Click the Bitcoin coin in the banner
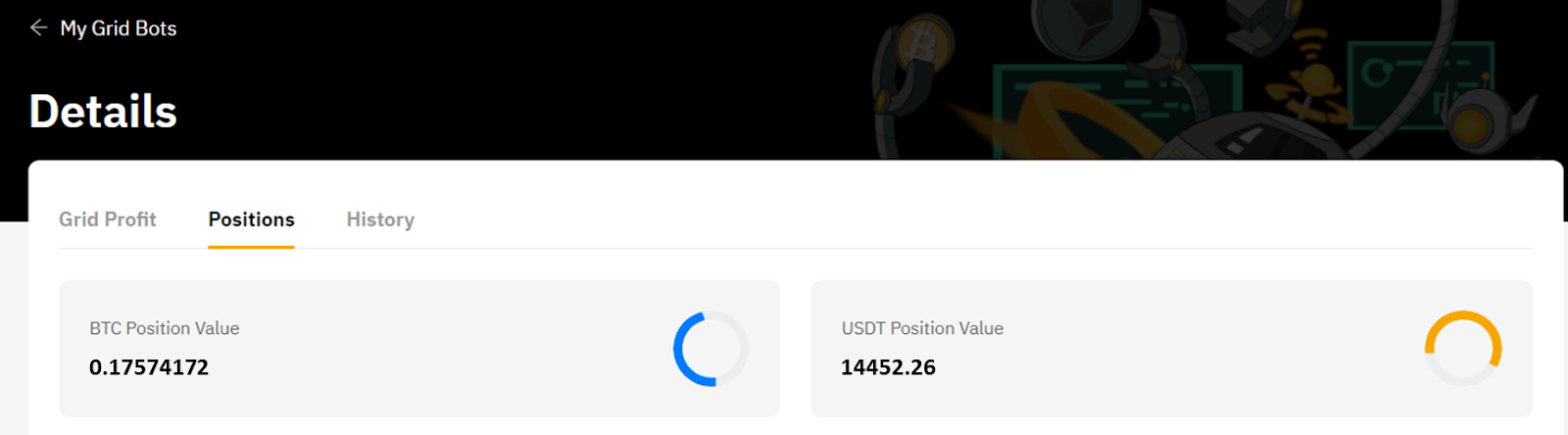 (924, 45)
